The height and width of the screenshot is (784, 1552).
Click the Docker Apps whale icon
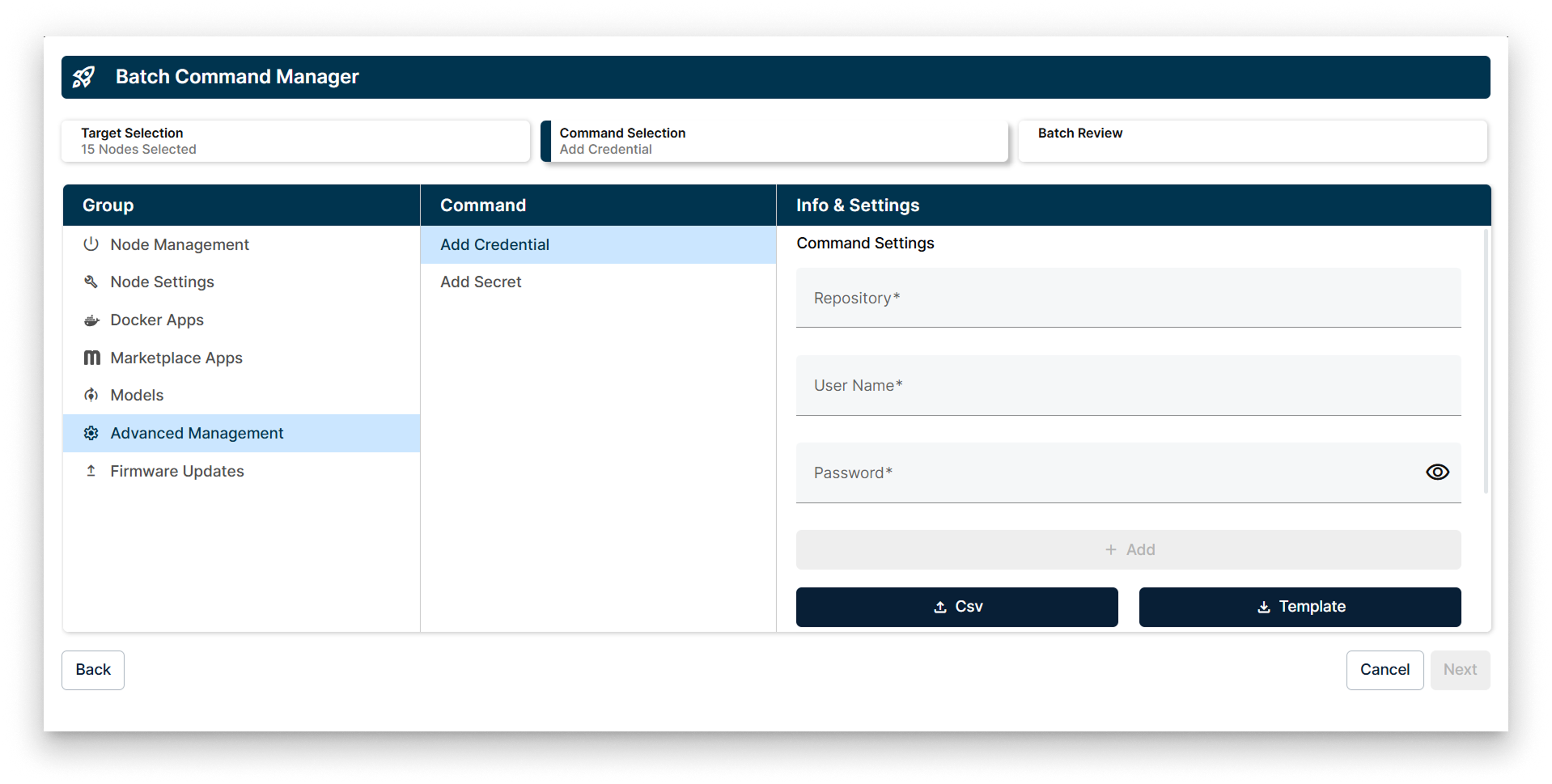click(91, 320)
